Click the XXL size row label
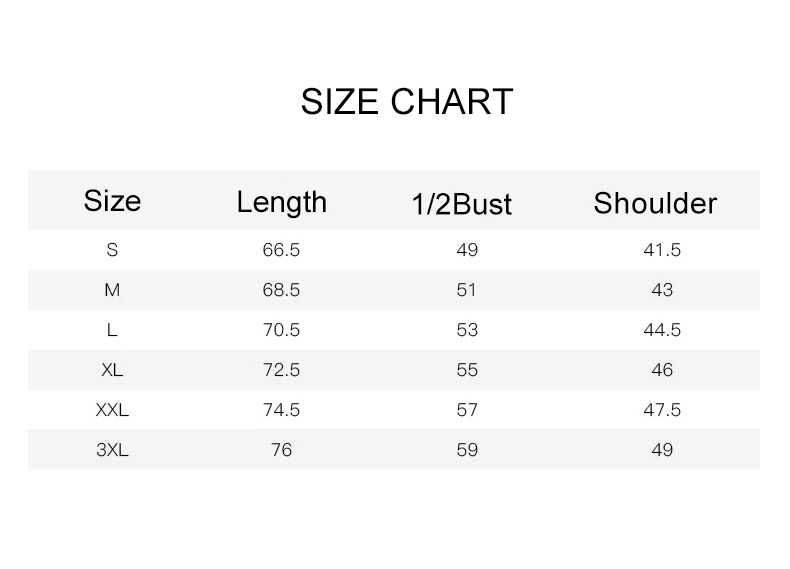The height and width of the screenshot is (569, 790). [112, 410]
